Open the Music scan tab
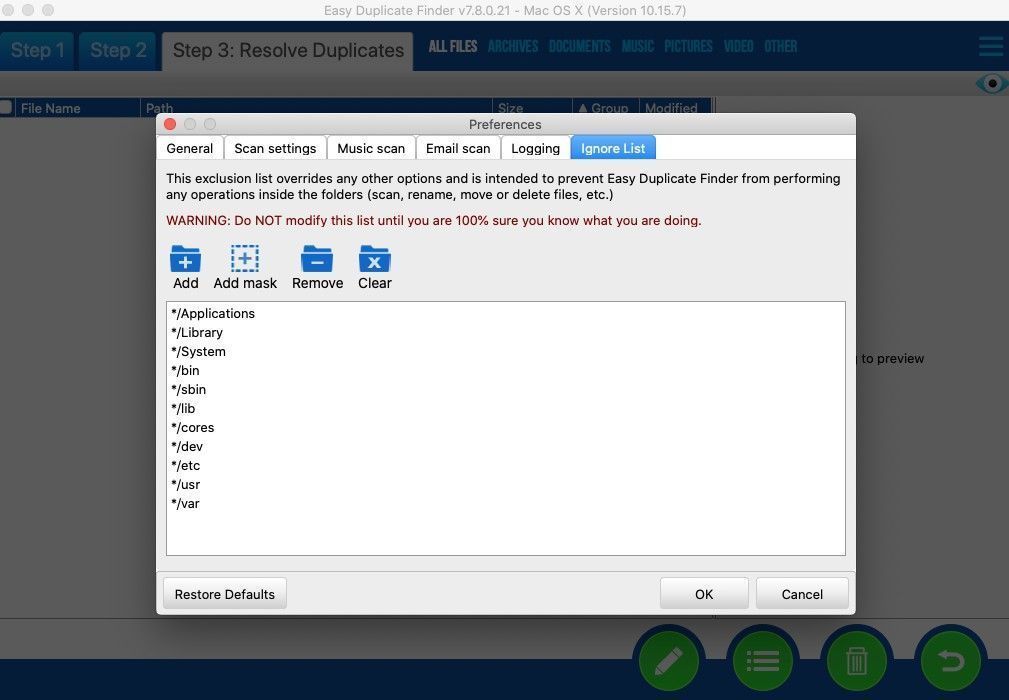This screenshot has height=700, width=1009. click(371, 149)
